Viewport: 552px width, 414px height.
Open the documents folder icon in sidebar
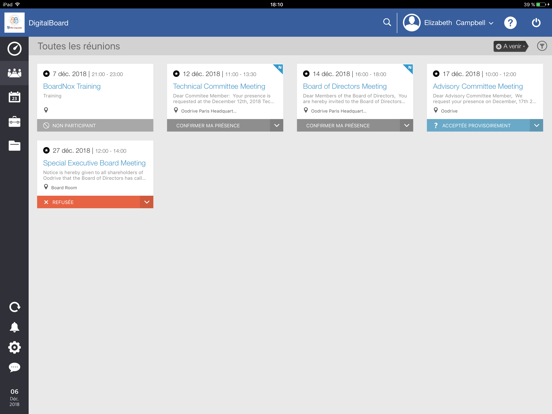pos(14,145)
